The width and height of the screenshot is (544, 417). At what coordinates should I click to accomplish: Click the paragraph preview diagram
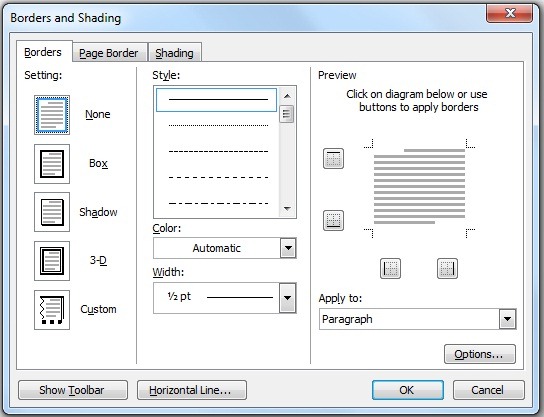point(419,188)
